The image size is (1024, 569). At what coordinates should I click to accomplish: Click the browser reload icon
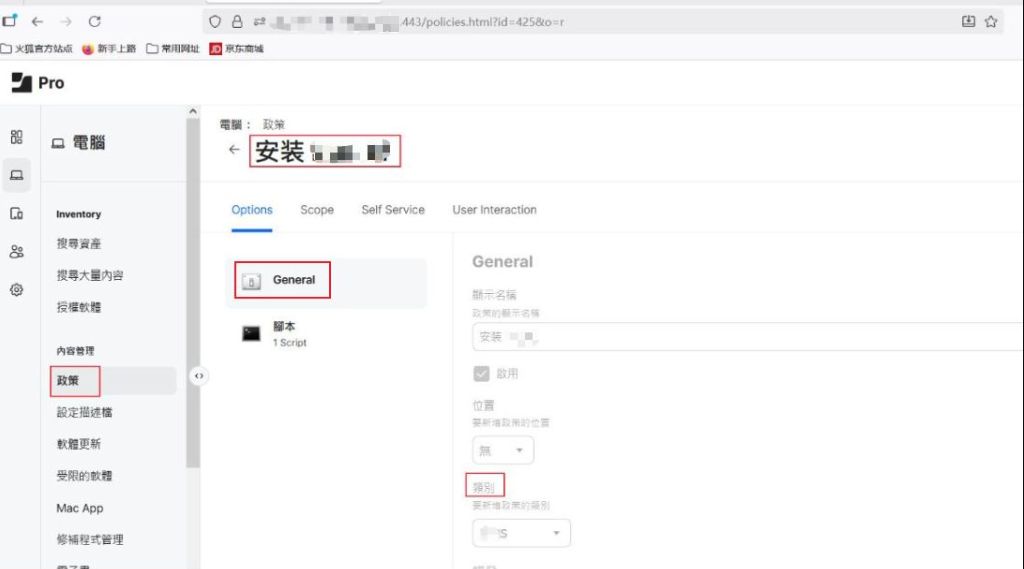click(94, 21)
